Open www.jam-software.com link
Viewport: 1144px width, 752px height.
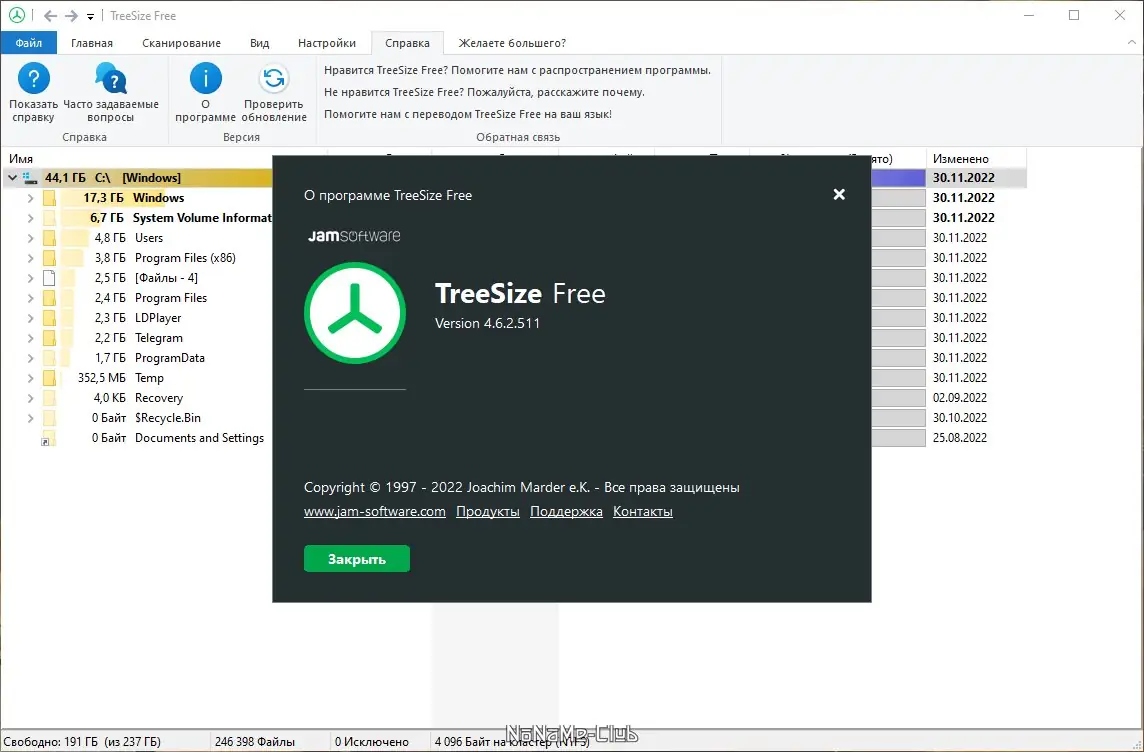[x=374, y=511]
